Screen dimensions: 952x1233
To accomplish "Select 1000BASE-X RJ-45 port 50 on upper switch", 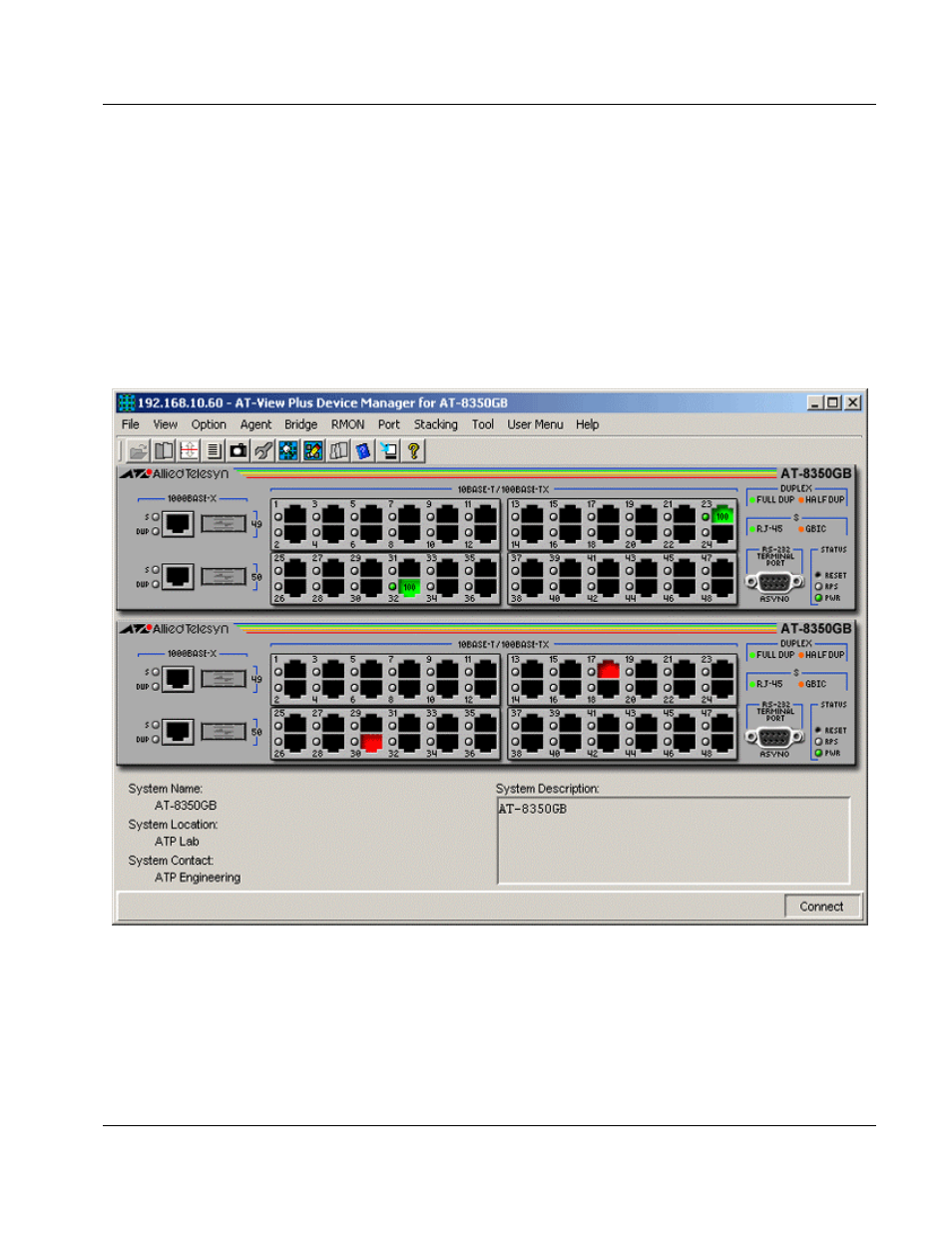I will coord(178,576).
